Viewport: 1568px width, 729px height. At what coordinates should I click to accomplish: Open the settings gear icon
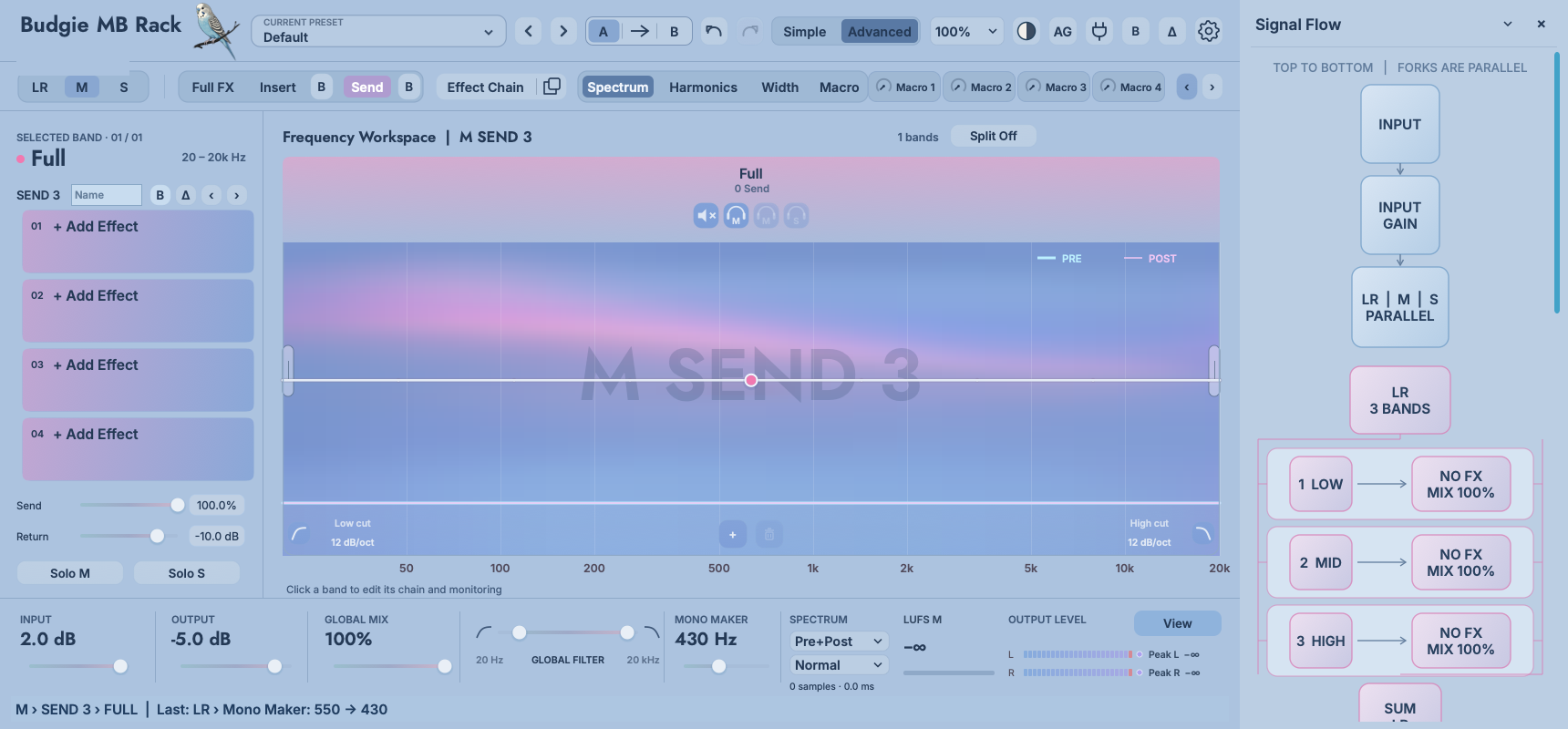tap(1209, 31)
